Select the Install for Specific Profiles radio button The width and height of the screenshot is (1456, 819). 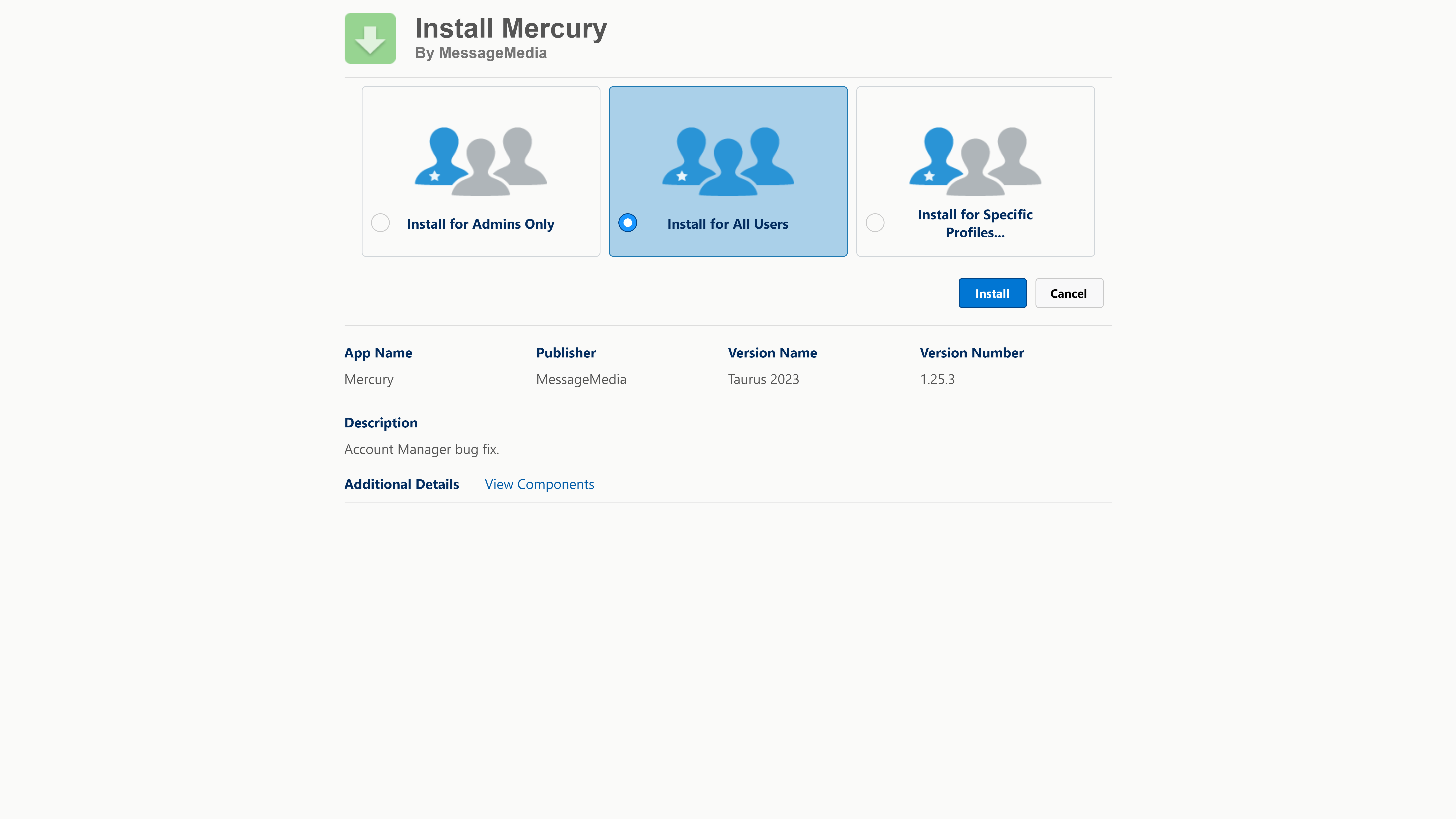[875, 223]
